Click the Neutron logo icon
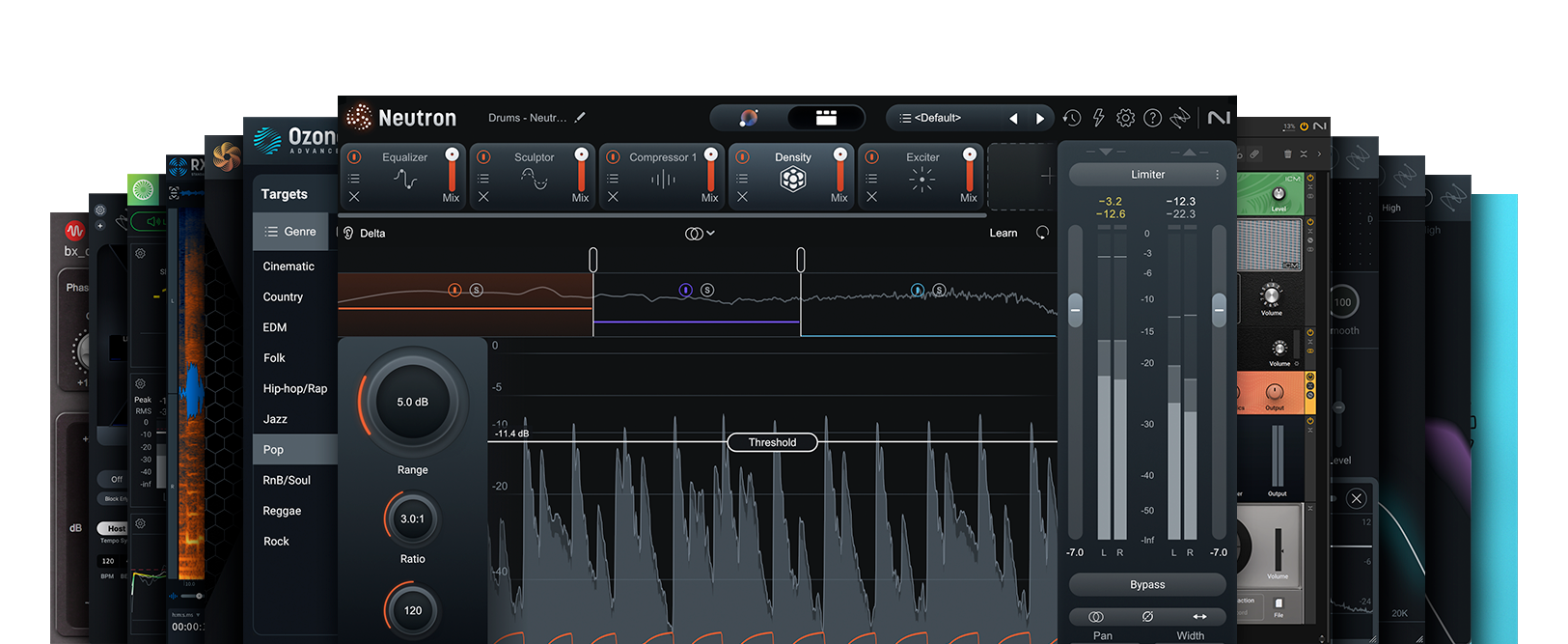 click(359, 117)
